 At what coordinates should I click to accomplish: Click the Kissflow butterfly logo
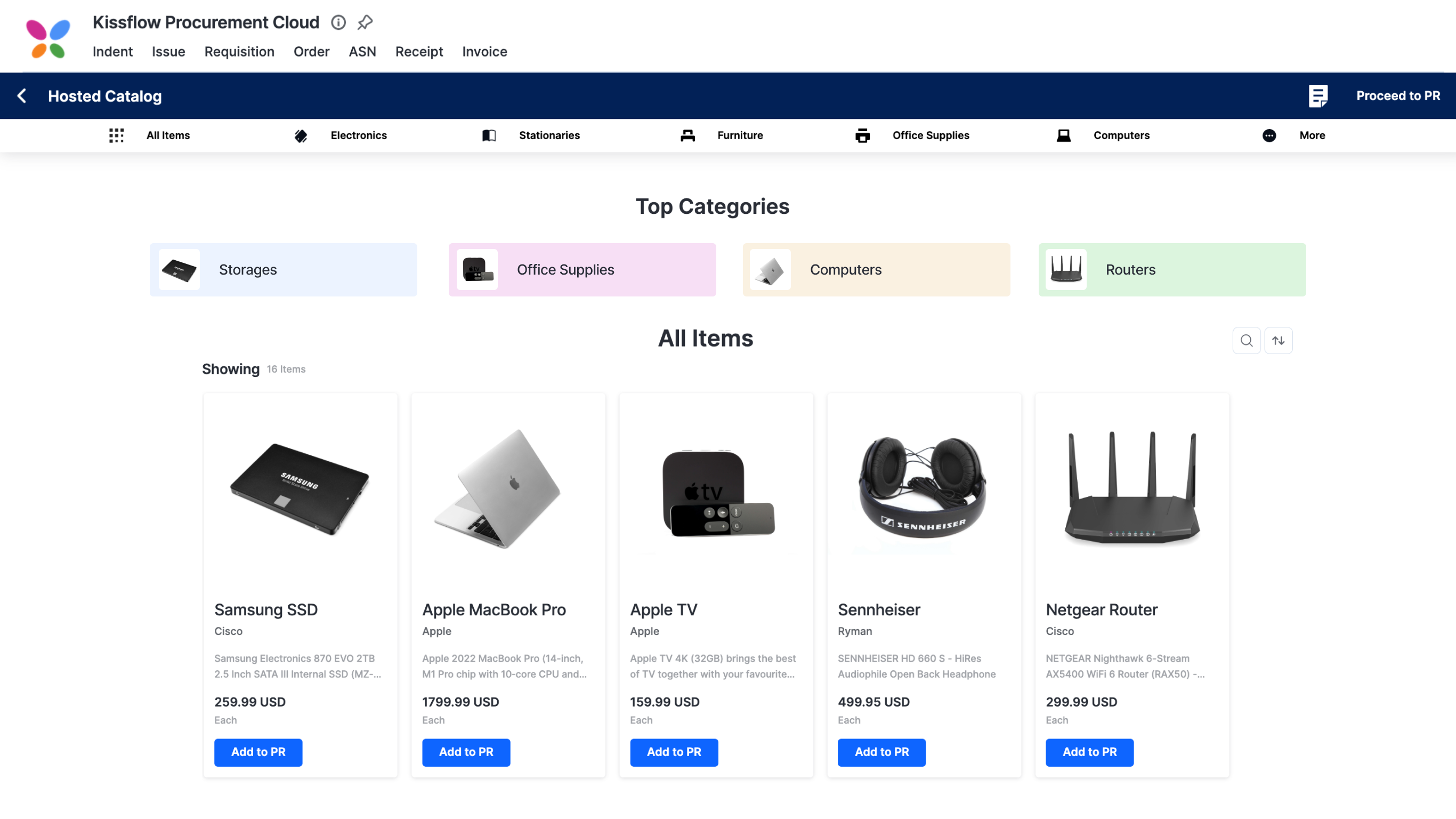point(48,38)
